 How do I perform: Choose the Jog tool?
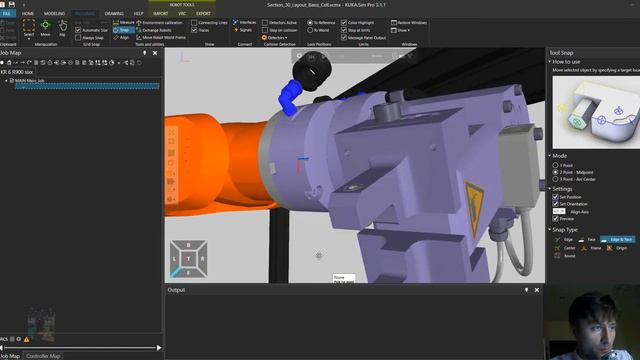pyautogui.click(x=62, y=28)
